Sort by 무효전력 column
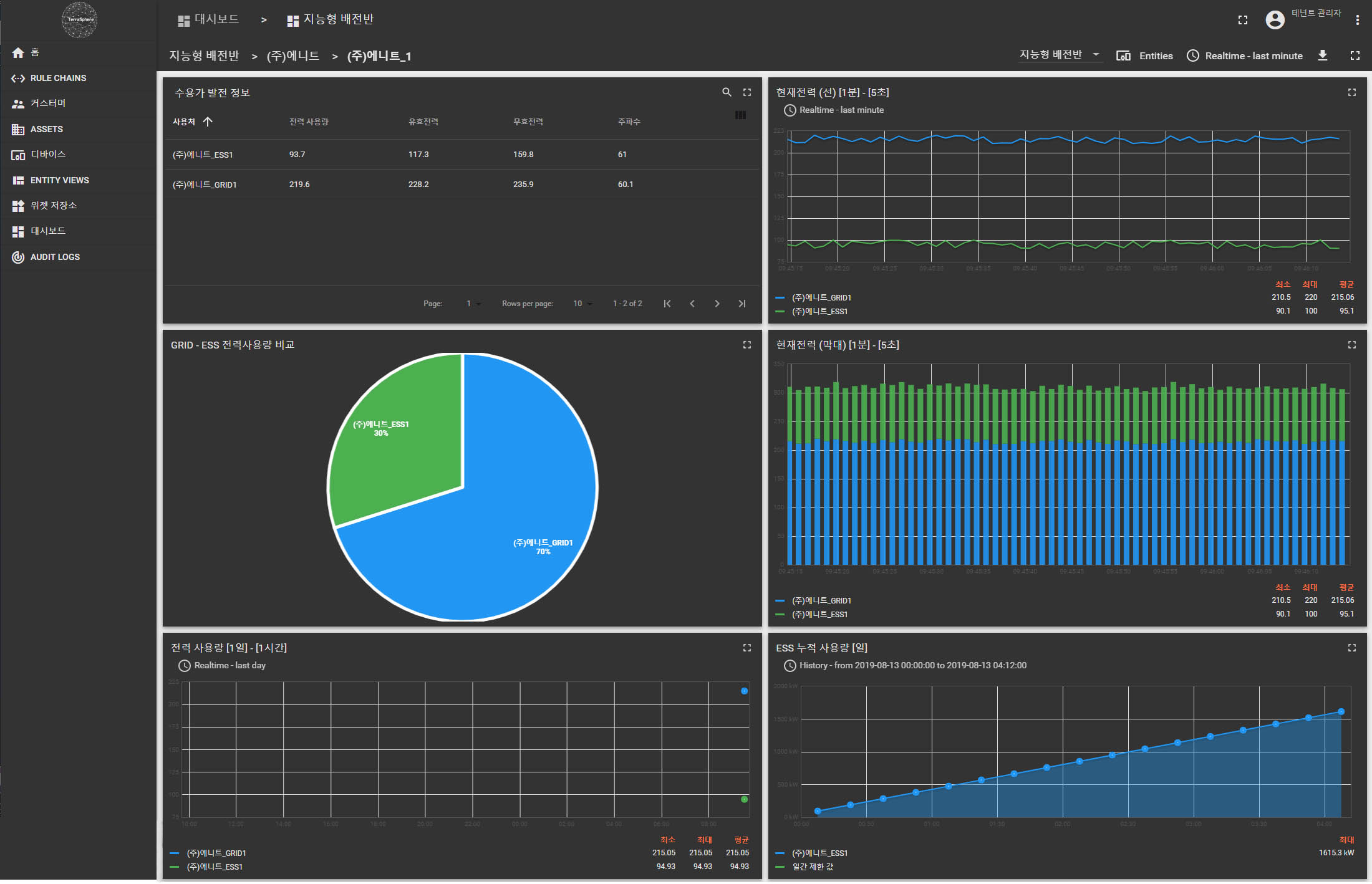Image resolution: width=1372 pixels, height=884 pixels. [528, 122]
